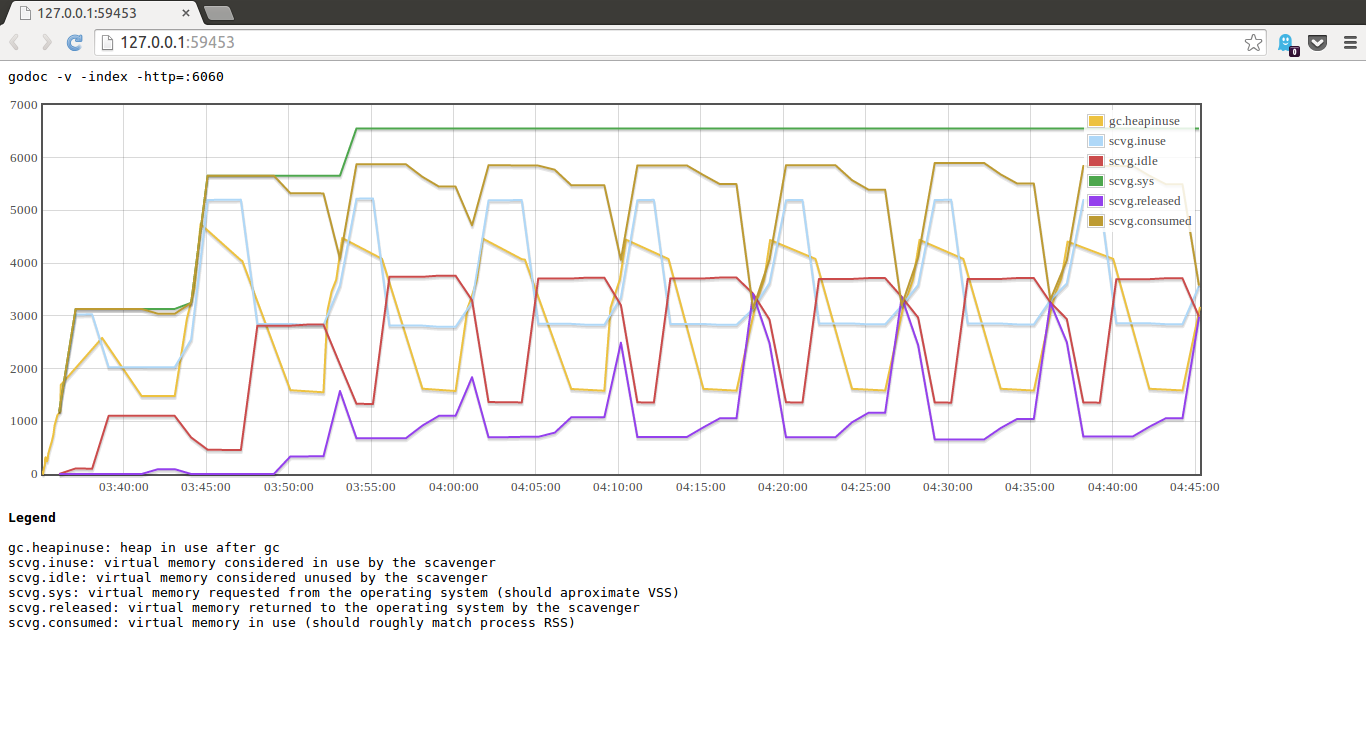Click the scvg.released purple legend swatch
The width and height of the screenshot is (1366, 744).
[1096, 201]
